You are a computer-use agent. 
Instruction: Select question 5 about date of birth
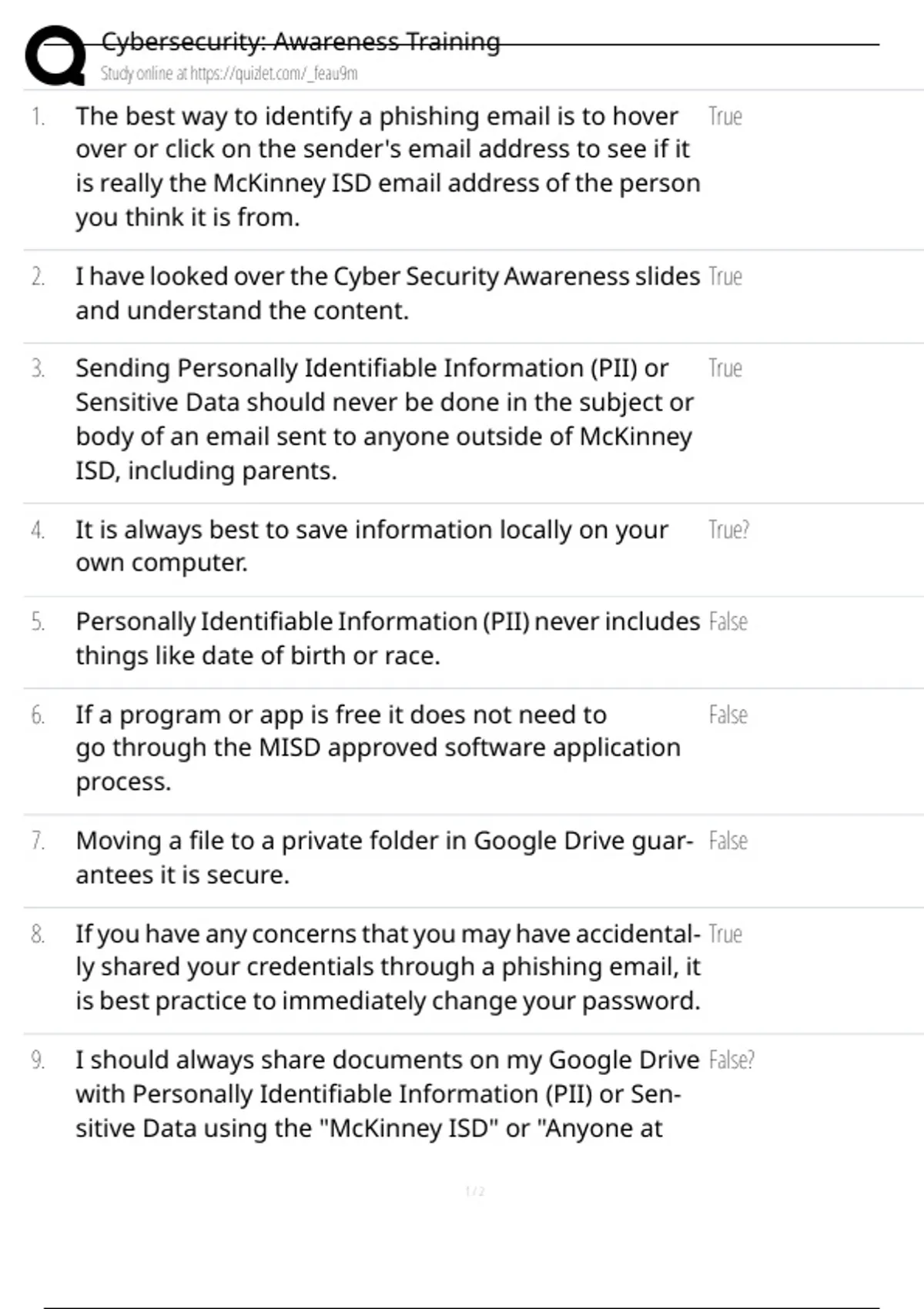click(x=387, y=638)
